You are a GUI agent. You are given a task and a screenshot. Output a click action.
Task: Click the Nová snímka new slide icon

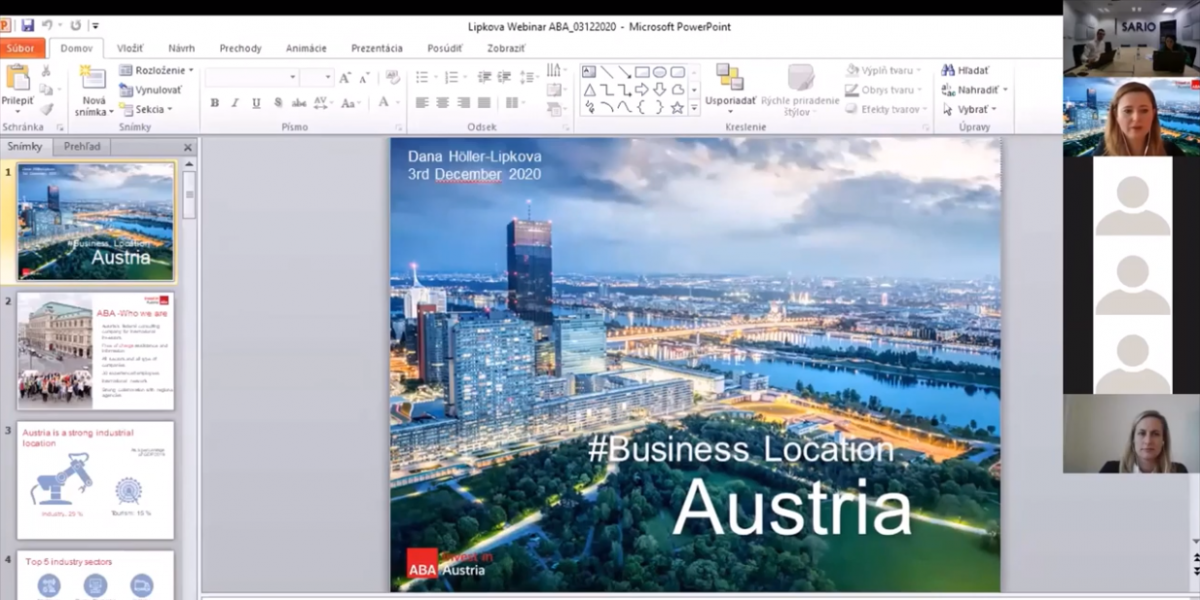click(x=93, y=78)
